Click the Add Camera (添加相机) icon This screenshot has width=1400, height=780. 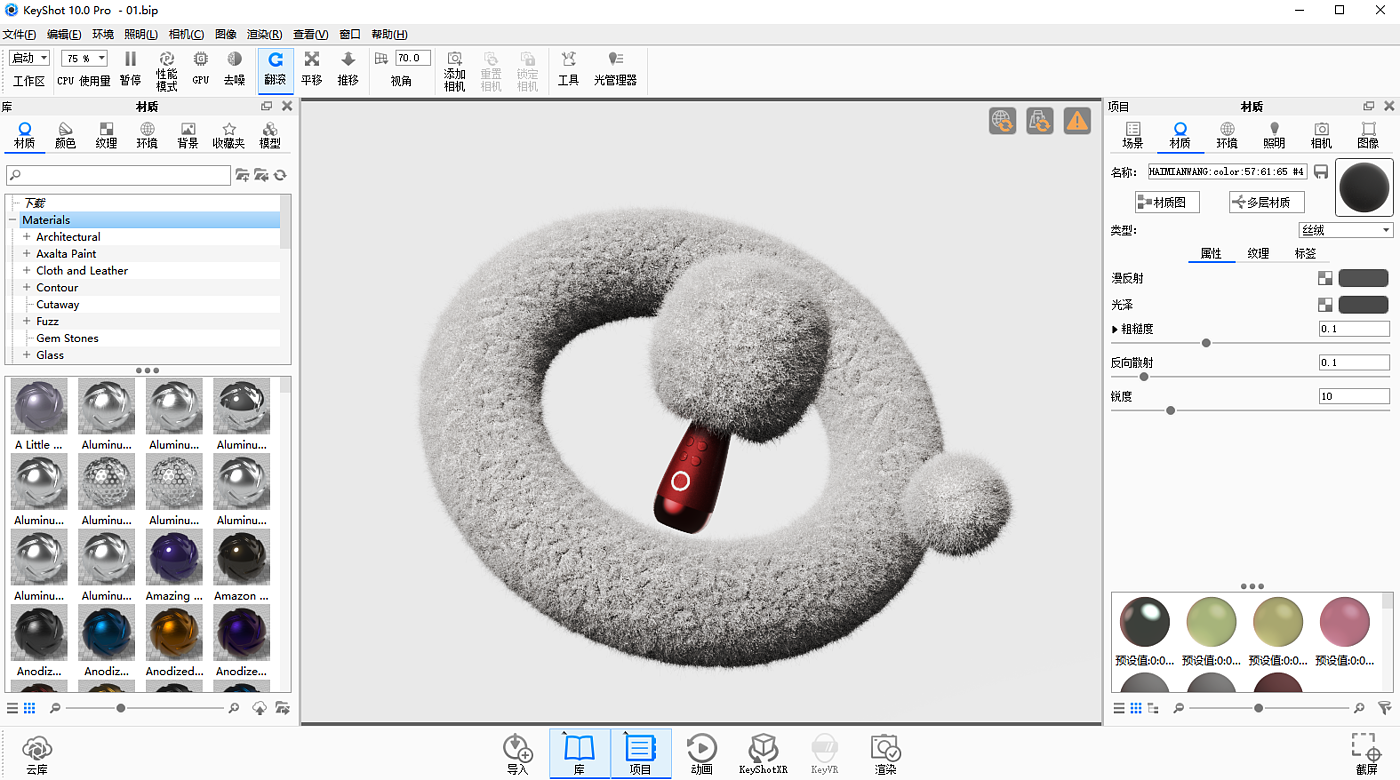455,70
